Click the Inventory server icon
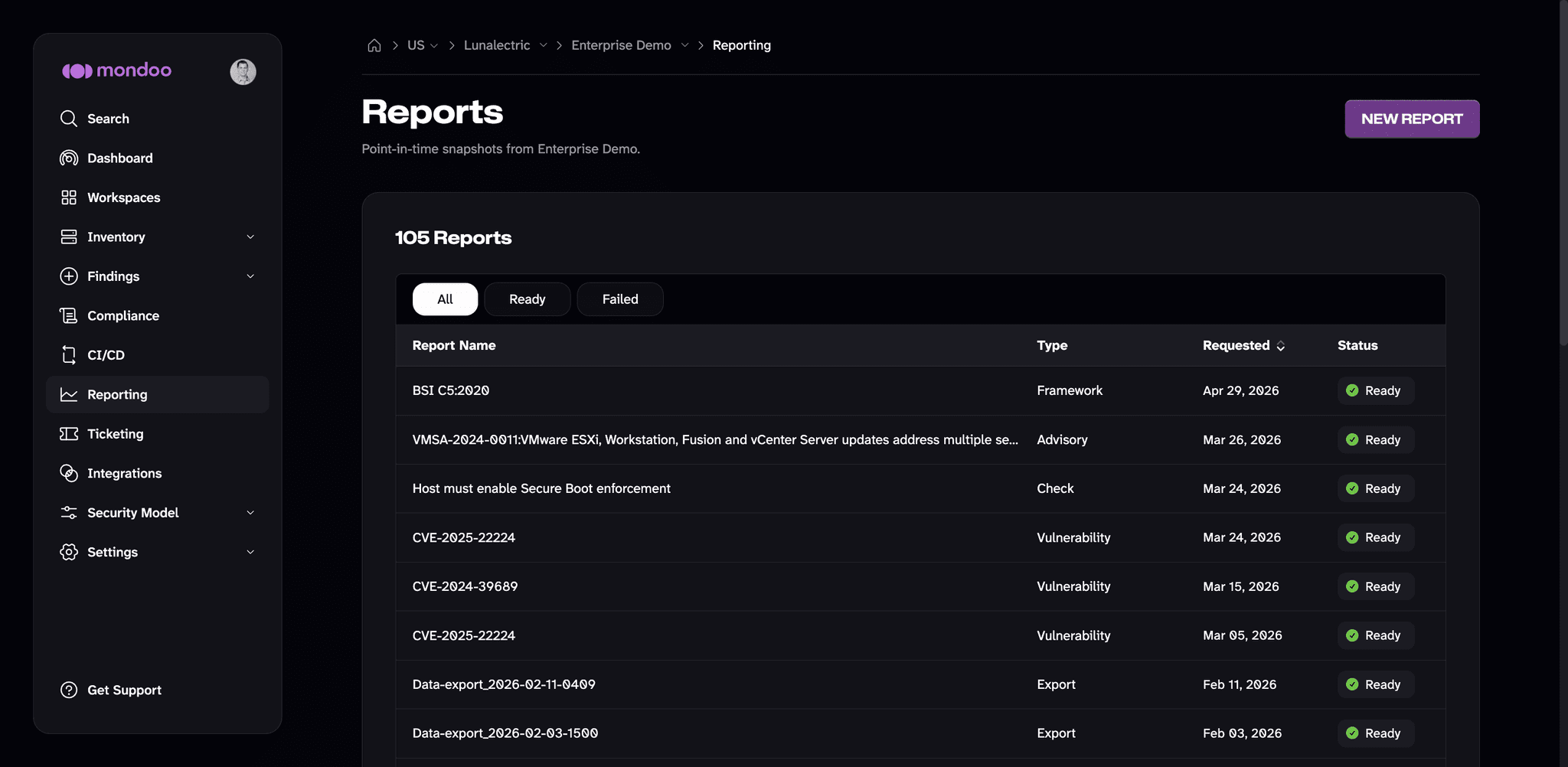The width and height of the screenshot is (1568, 767). tap(69, 237)
